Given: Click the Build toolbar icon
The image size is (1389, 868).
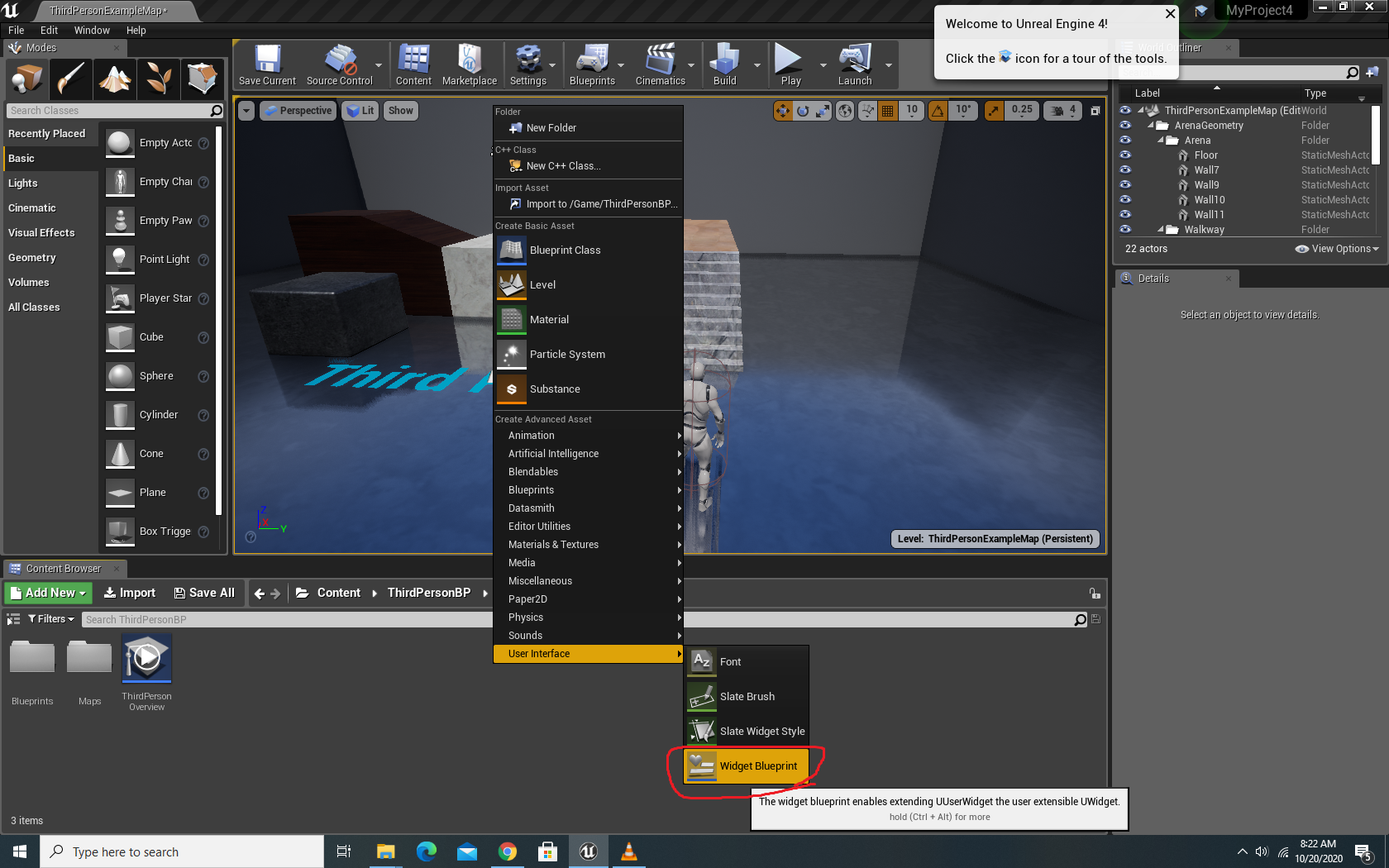Looking at the screenshot, I should [x=726, y=64].
